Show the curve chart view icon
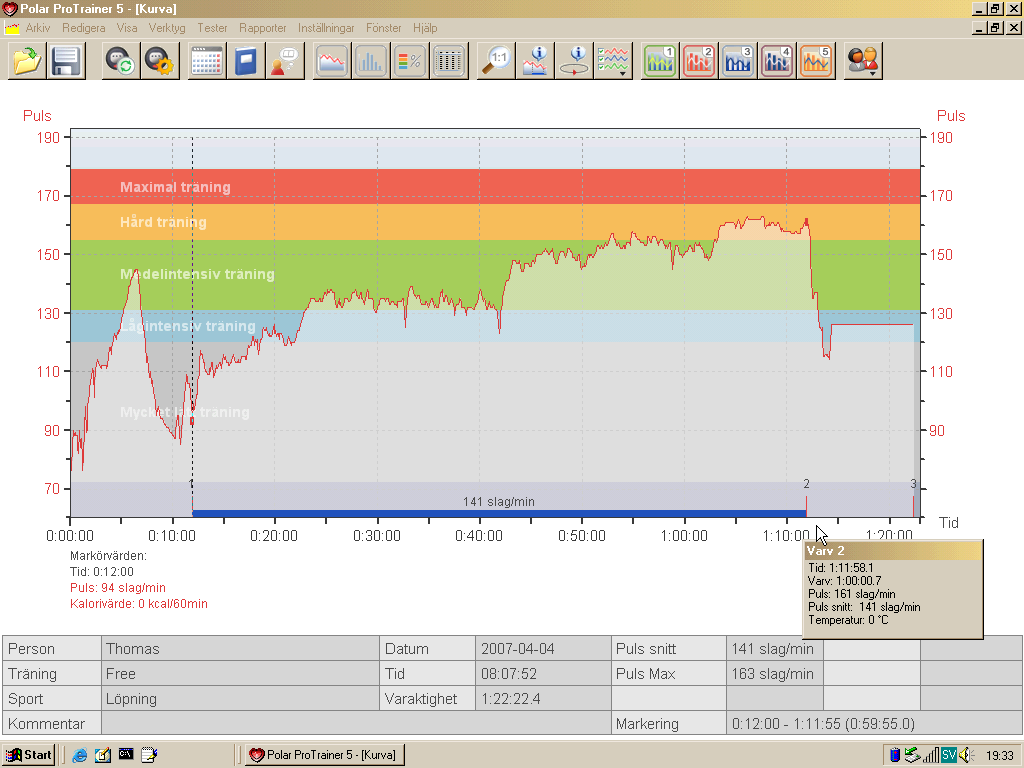This screenshot has width=1024, height=768. [332, 61]
